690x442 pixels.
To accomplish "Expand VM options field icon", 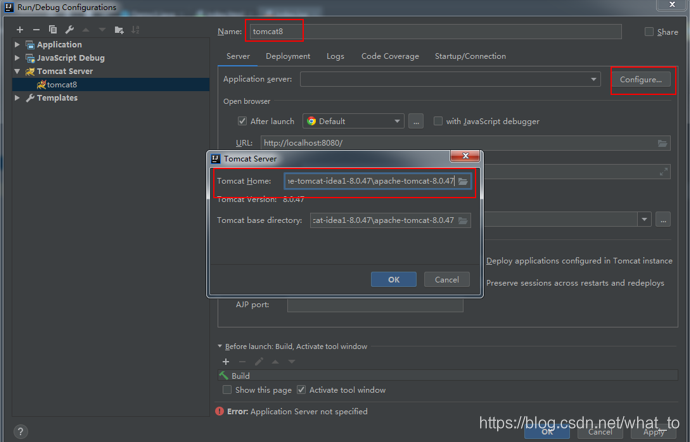I will 664,172.
